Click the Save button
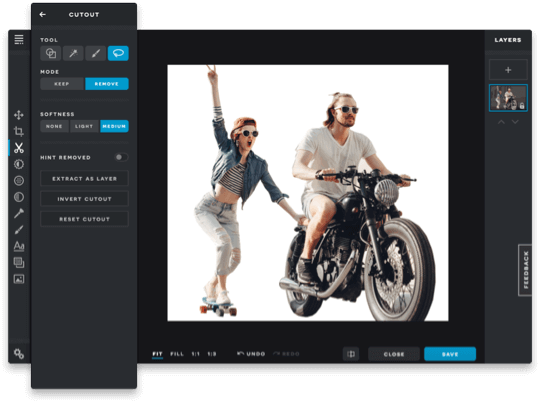 coord(450,354)
